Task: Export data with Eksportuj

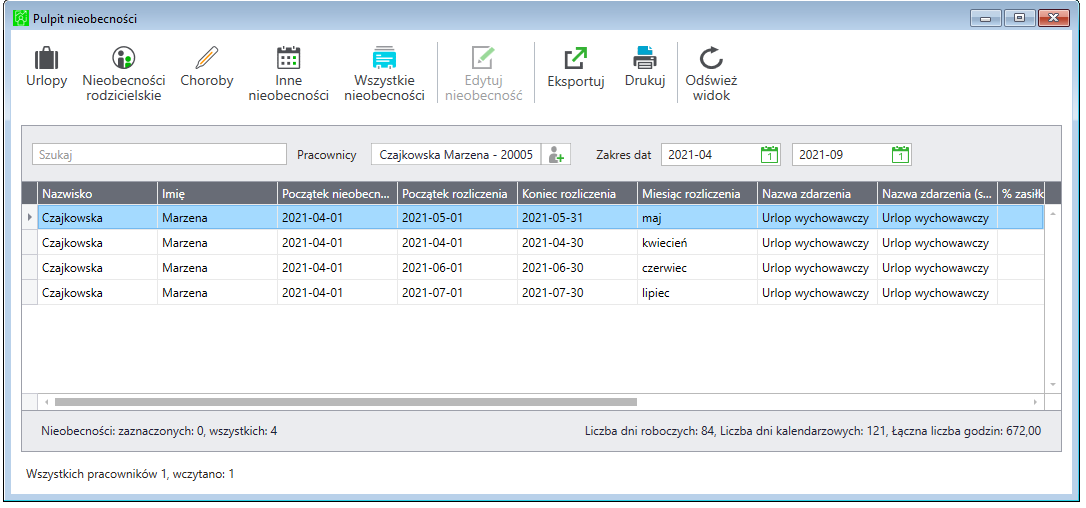Action: click(576, 67)
